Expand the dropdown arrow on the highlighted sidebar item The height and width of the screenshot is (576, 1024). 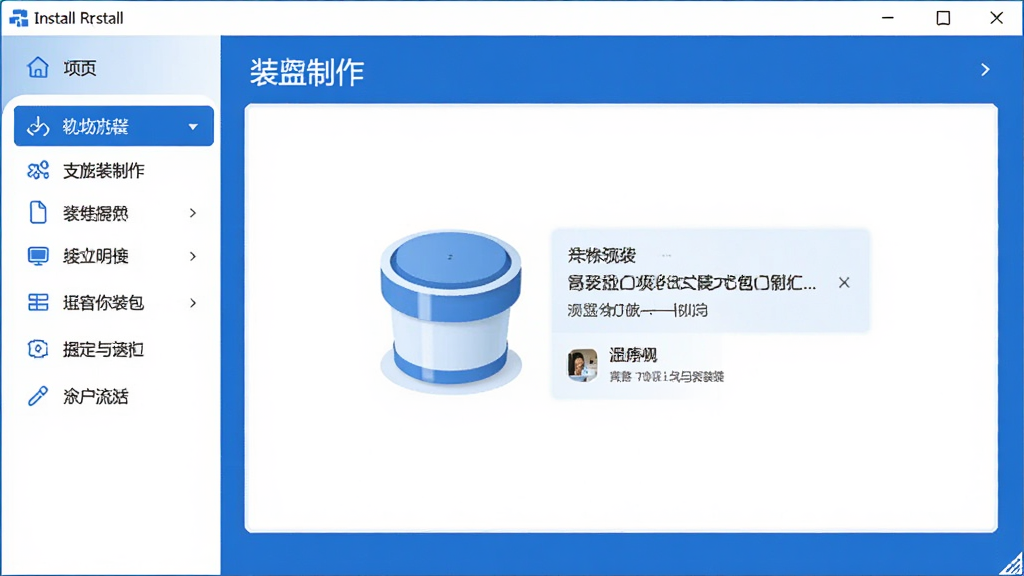tap(193, 127)
